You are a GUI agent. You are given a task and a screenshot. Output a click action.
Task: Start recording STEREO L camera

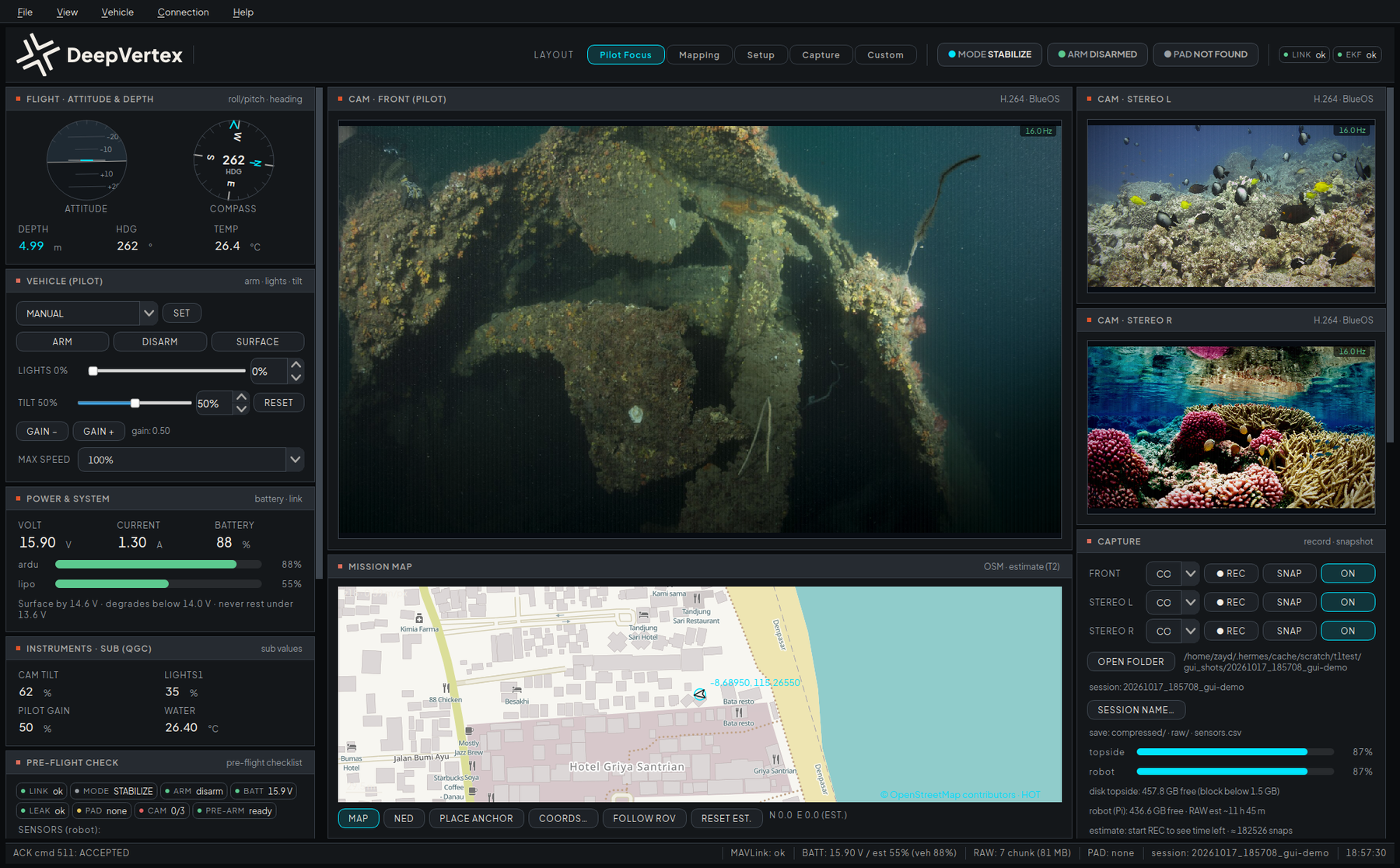pos(1231,602)
